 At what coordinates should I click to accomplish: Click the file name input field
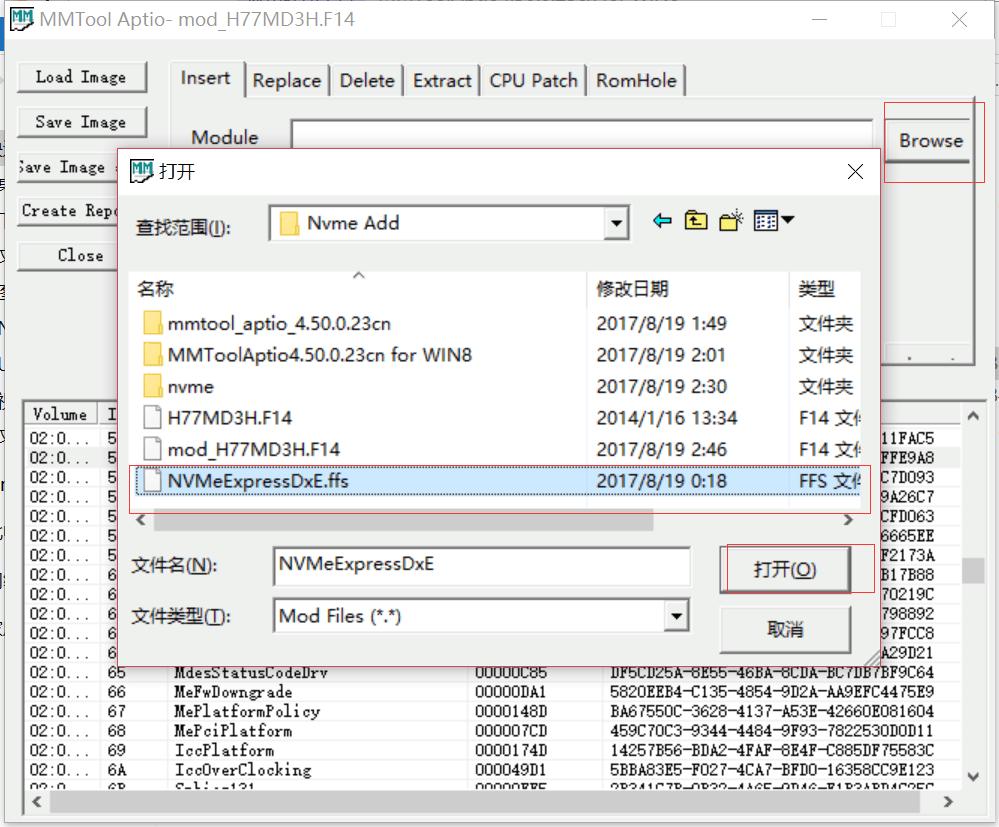tap(480, 565)
